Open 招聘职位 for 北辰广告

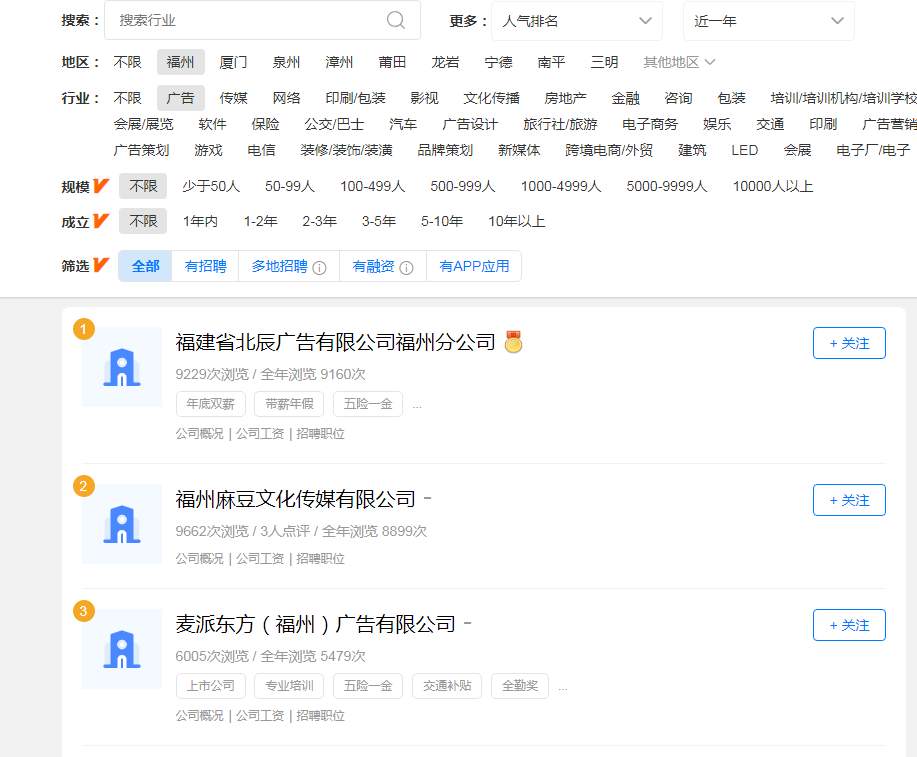320,433
